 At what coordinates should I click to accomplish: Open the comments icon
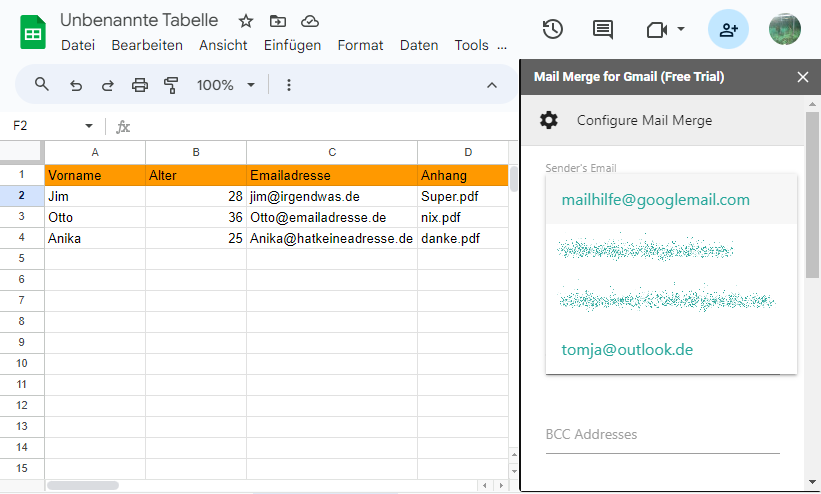point(603,29)
